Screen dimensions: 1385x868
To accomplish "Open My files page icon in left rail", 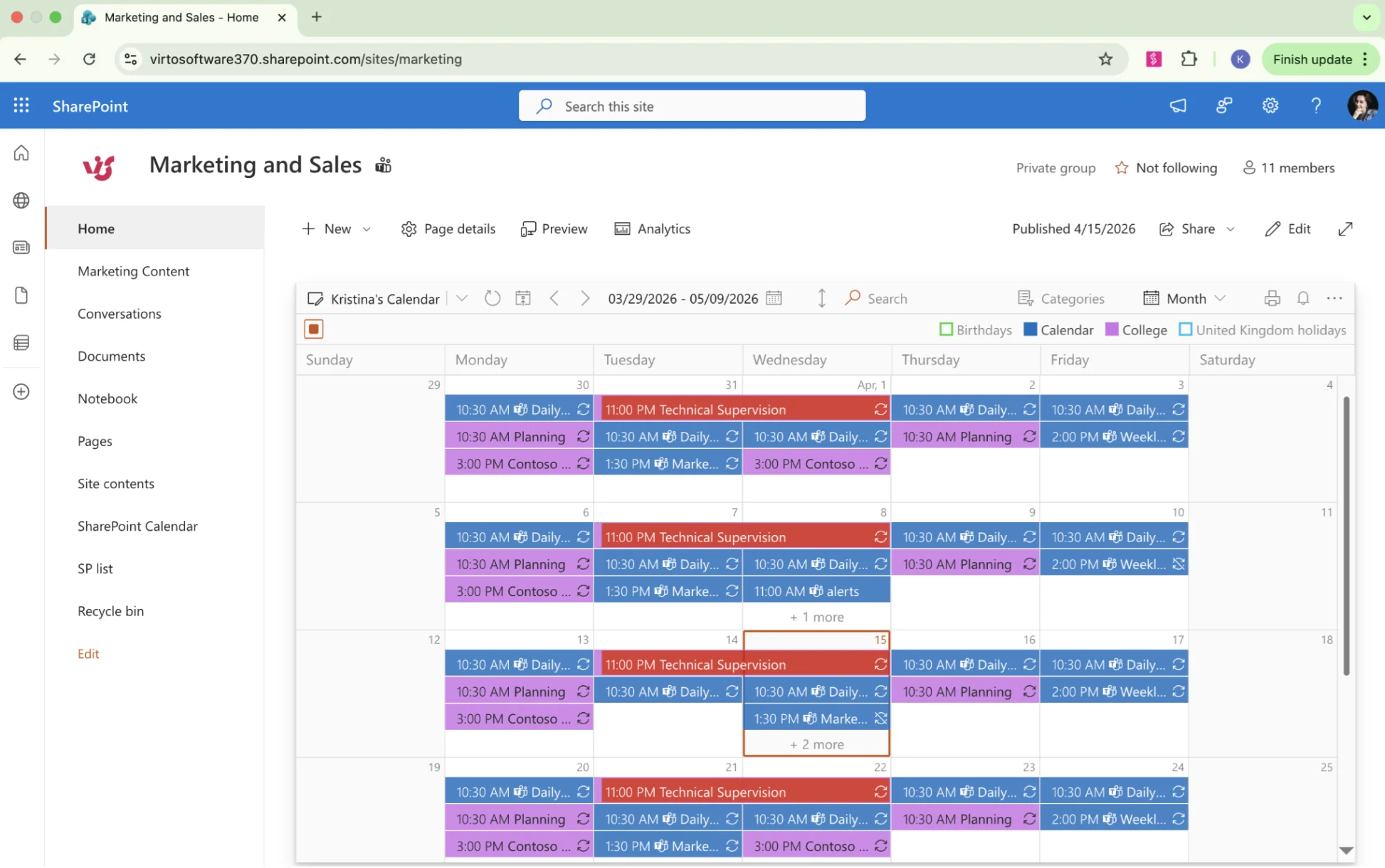I will tap(21, 295).
